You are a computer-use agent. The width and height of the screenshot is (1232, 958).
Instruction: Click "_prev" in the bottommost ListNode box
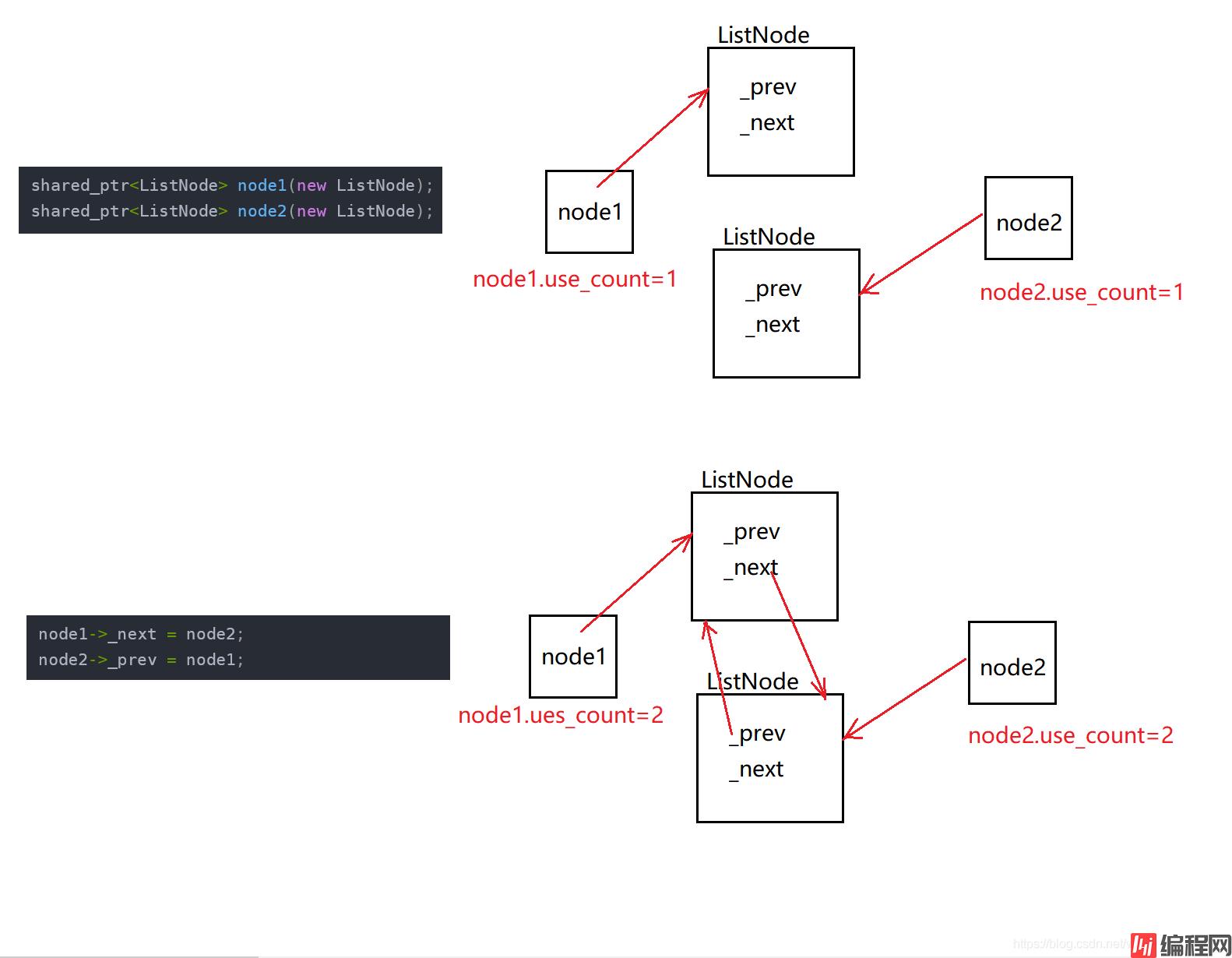click(757, 734)
